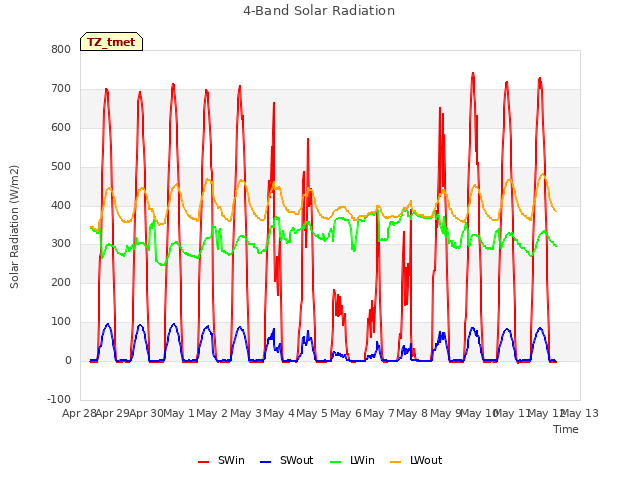Click the chart title 4-Band Solar Radiation
Image resolution: width=640 pixels, height=480 pixels.
click(319, 11)
